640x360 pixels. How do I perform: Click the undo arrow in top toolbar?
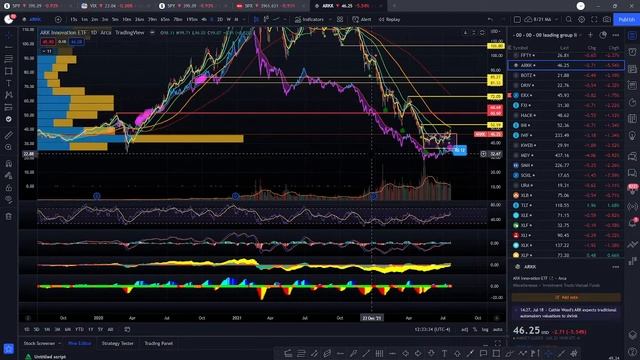490,19
